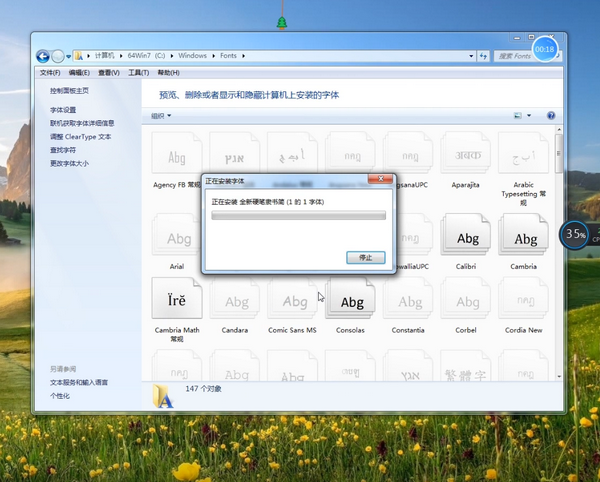
Task: Expand the address bar history dropdown
Action: pyautogui.click(x=471, y=56)
